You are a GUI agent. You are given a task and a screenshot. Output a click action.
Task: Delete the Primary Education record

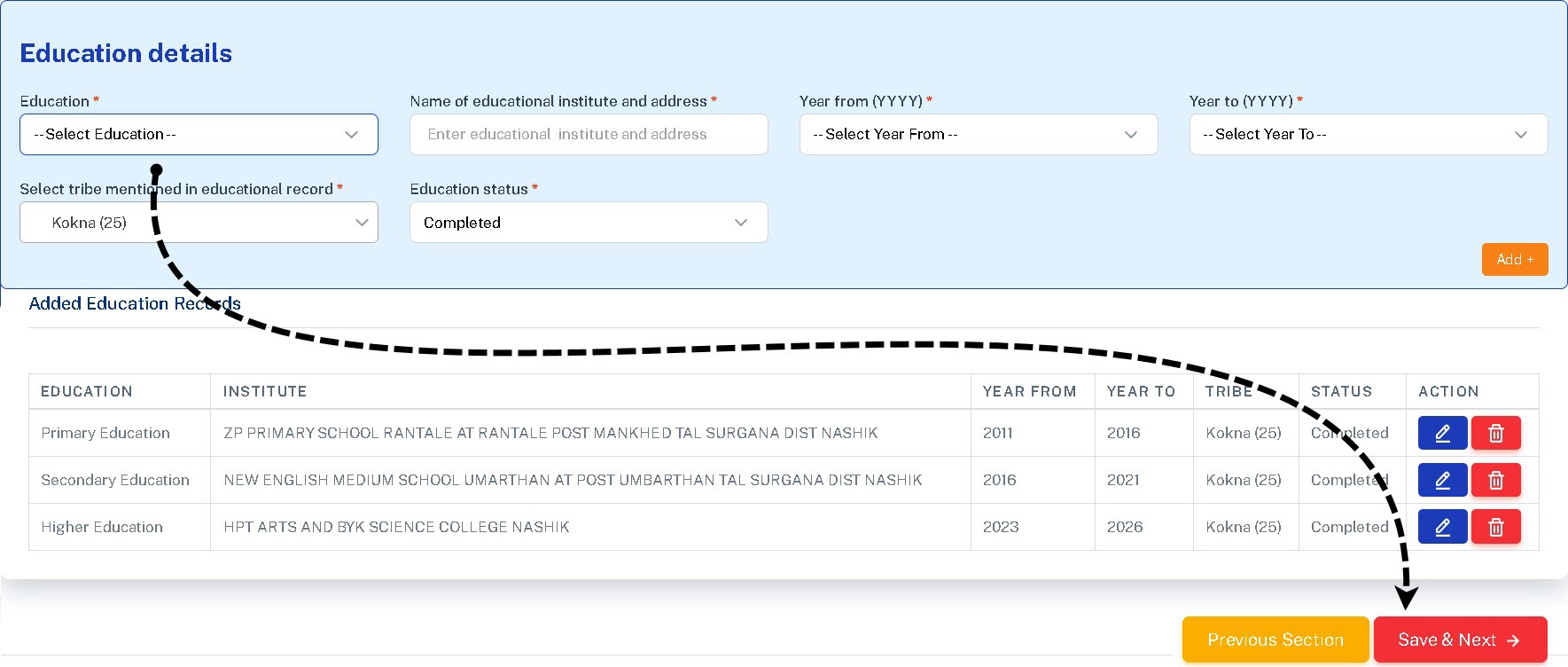(1495, 434)
